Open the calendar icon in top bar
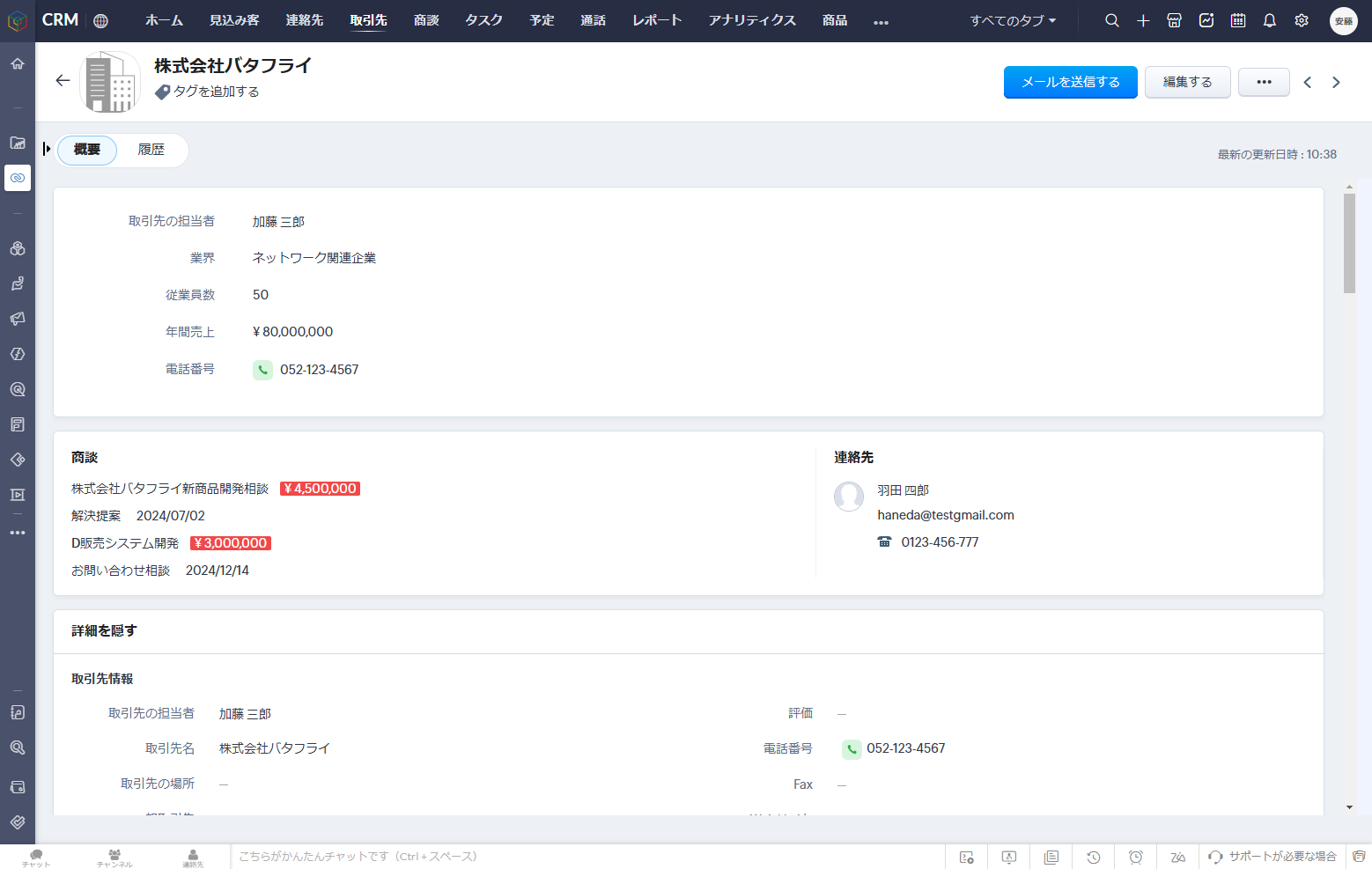Image resolution: width=1372 pixels, height=869 pixels. (1238, 20)
